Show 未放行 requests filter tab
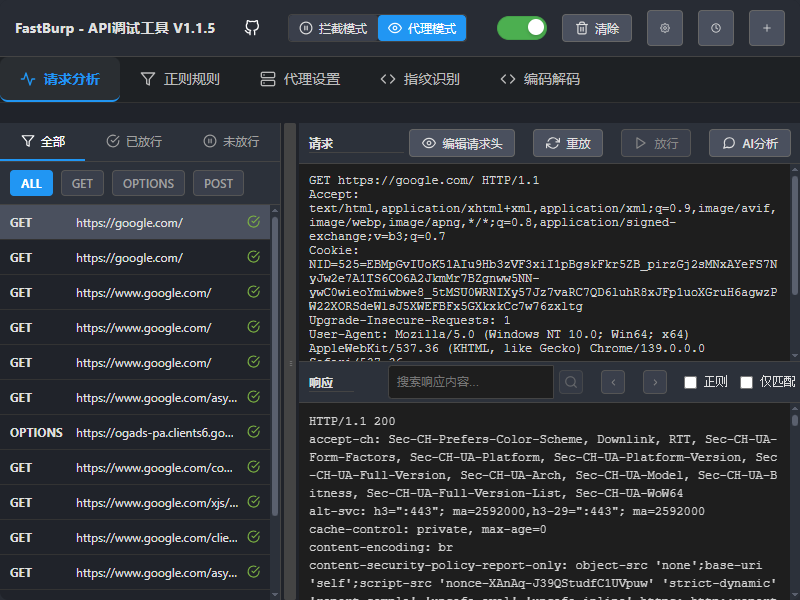Viewport: 800px width, 600px height. click(x=231, y=141)
